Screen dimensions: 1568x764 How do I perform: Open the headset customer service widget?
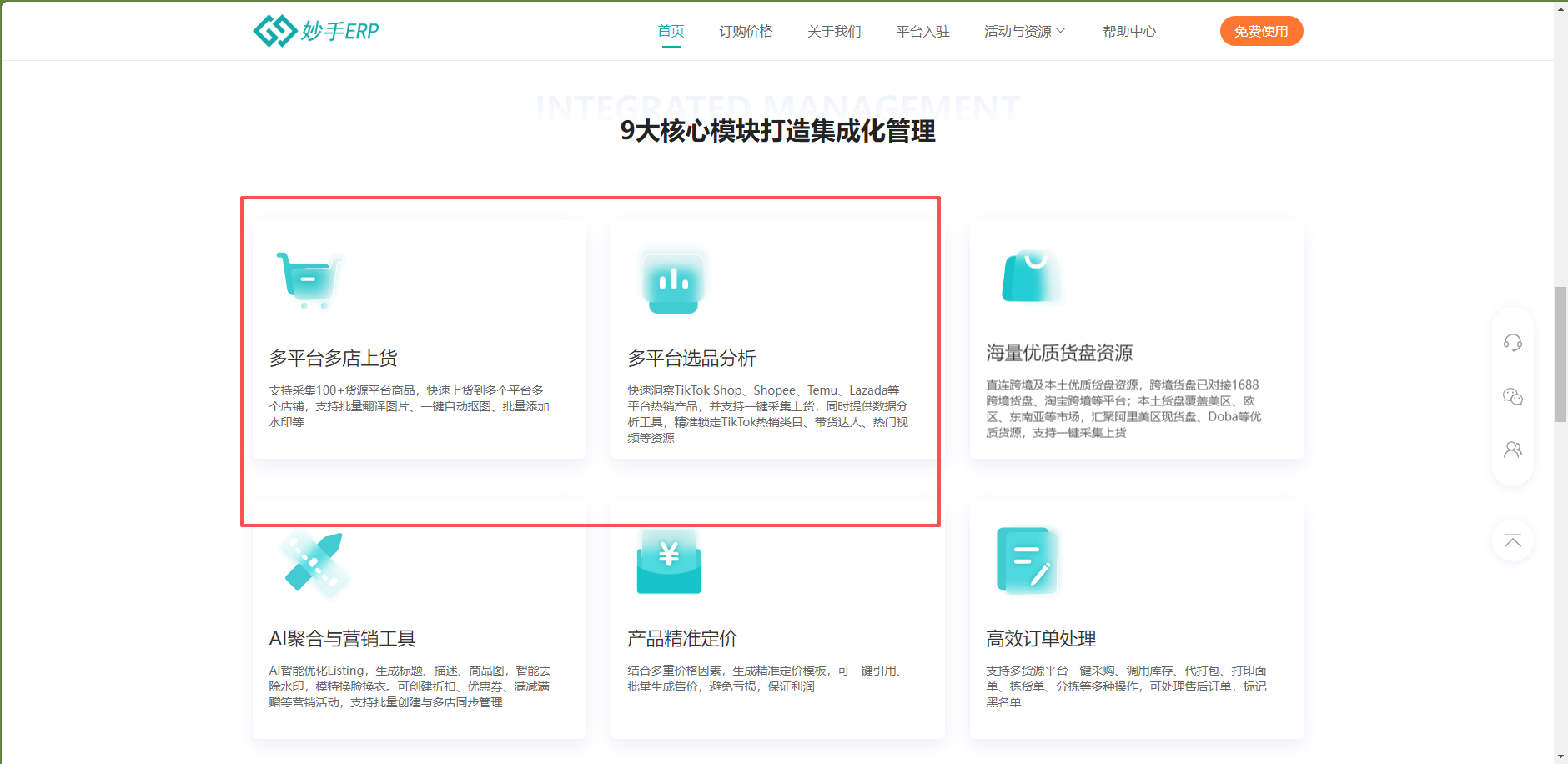click(1512, 343)
